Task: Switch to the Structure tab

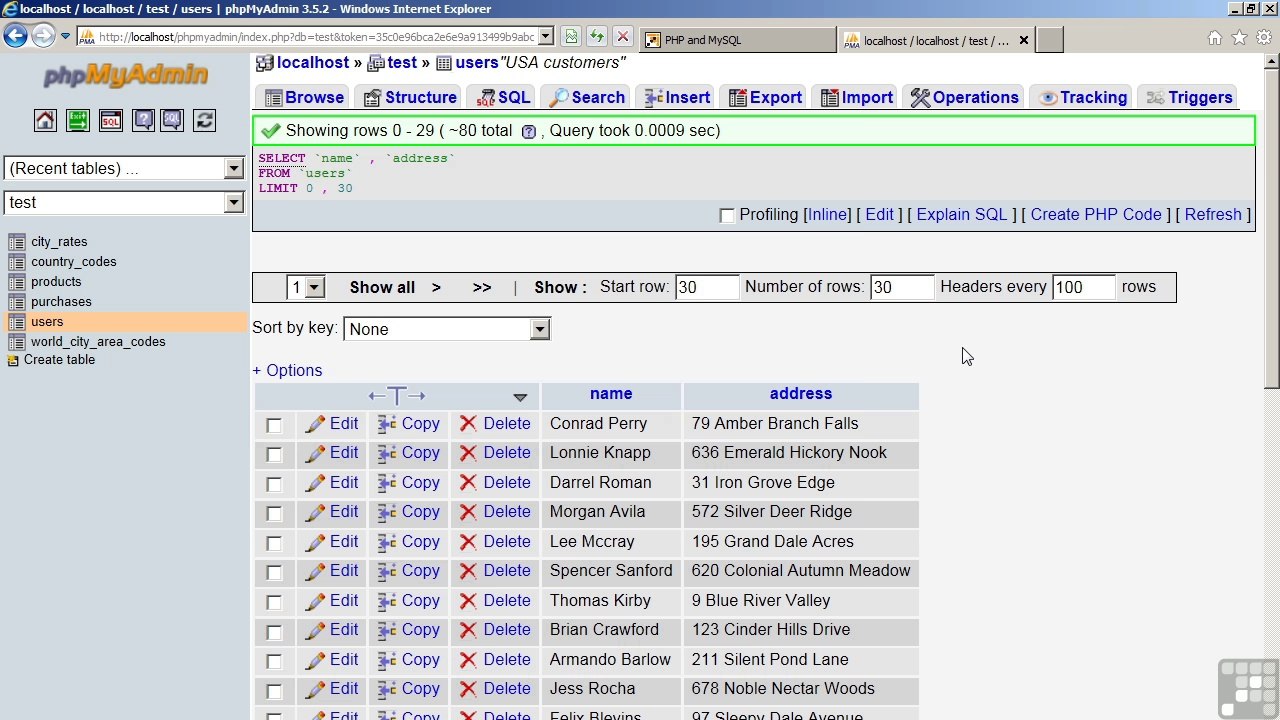Action: click(x=411, y=97)
